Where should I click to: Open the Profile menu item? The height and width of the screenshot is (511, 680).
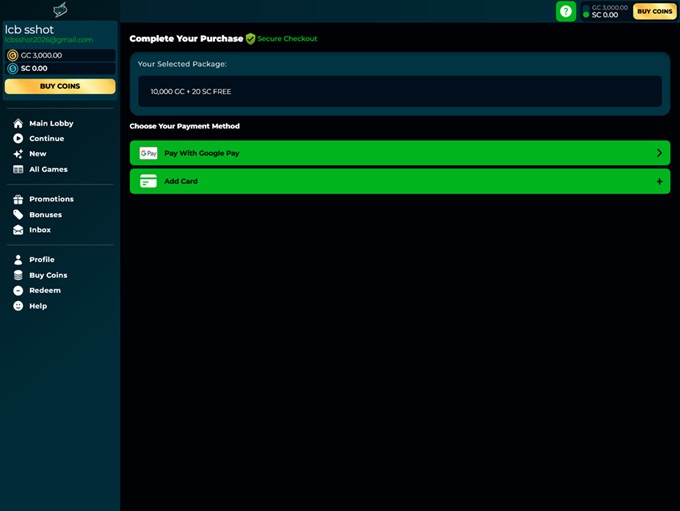click(x=41, y=259)
